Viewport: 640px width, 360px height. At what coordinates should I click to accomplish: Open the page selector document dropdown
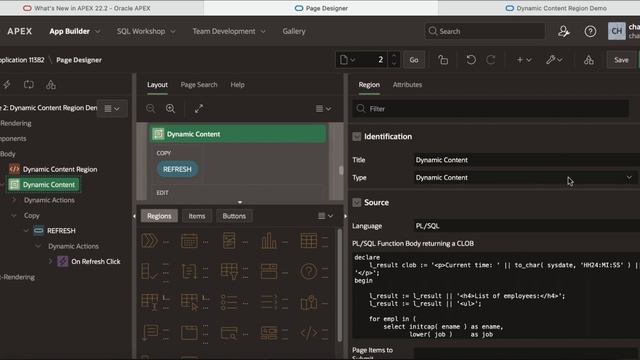pyautogui.click(x=347, y=60)
